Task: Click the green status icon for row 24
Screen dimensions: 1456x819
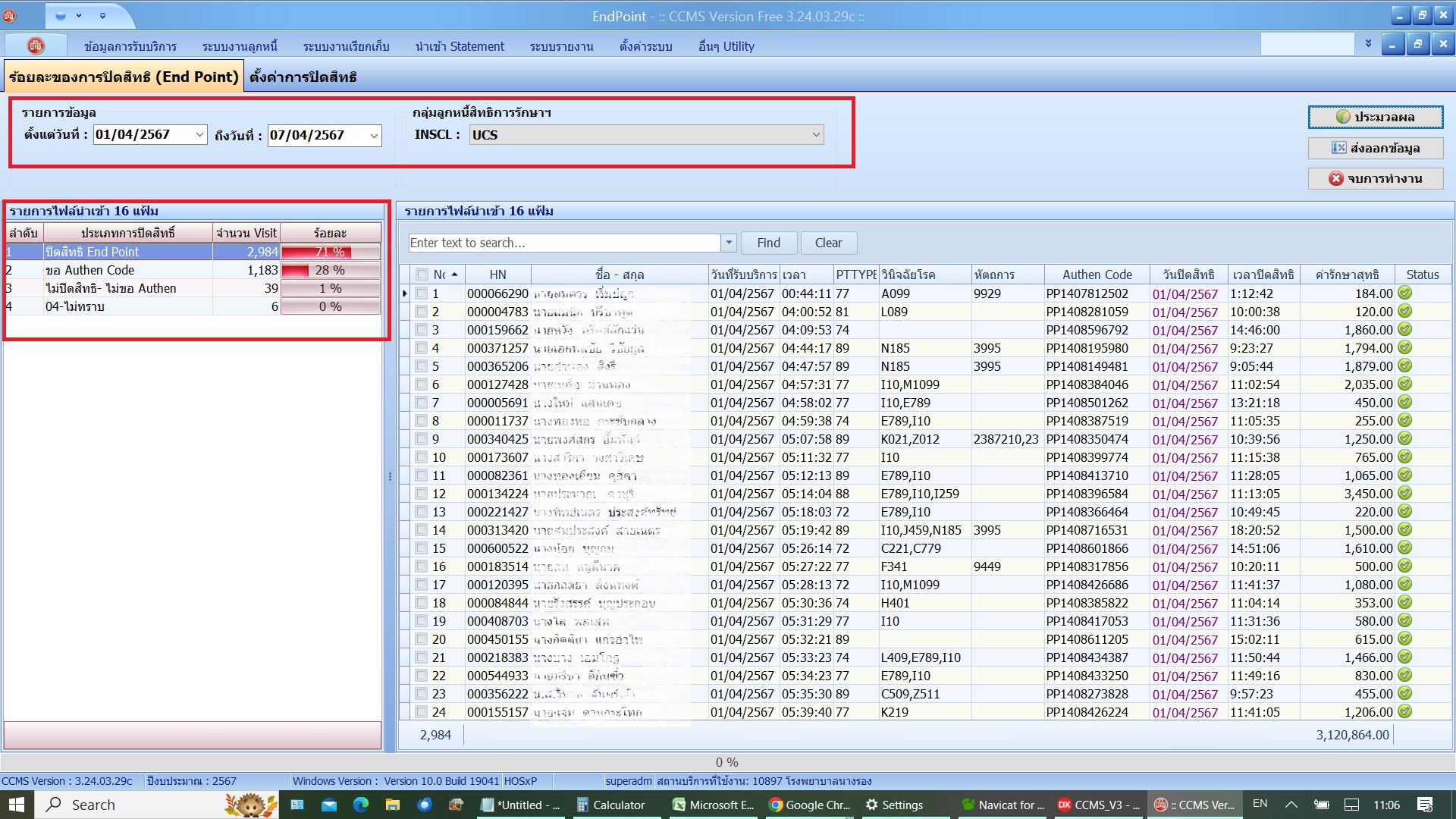Action: (x=1404, y=712)
